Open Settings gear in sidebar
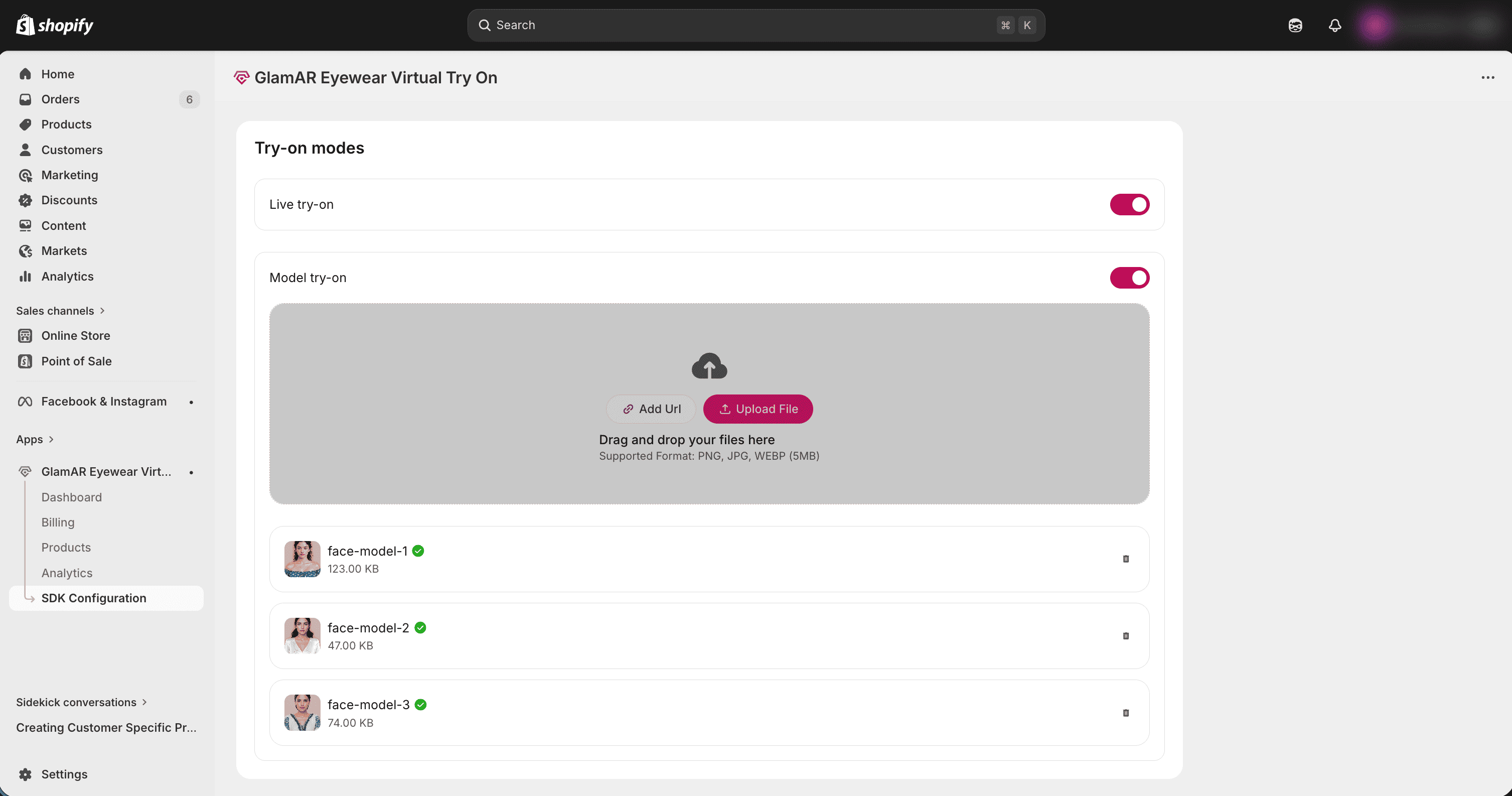Viewport: 1512px width, 796px height. tap(25, 774)
